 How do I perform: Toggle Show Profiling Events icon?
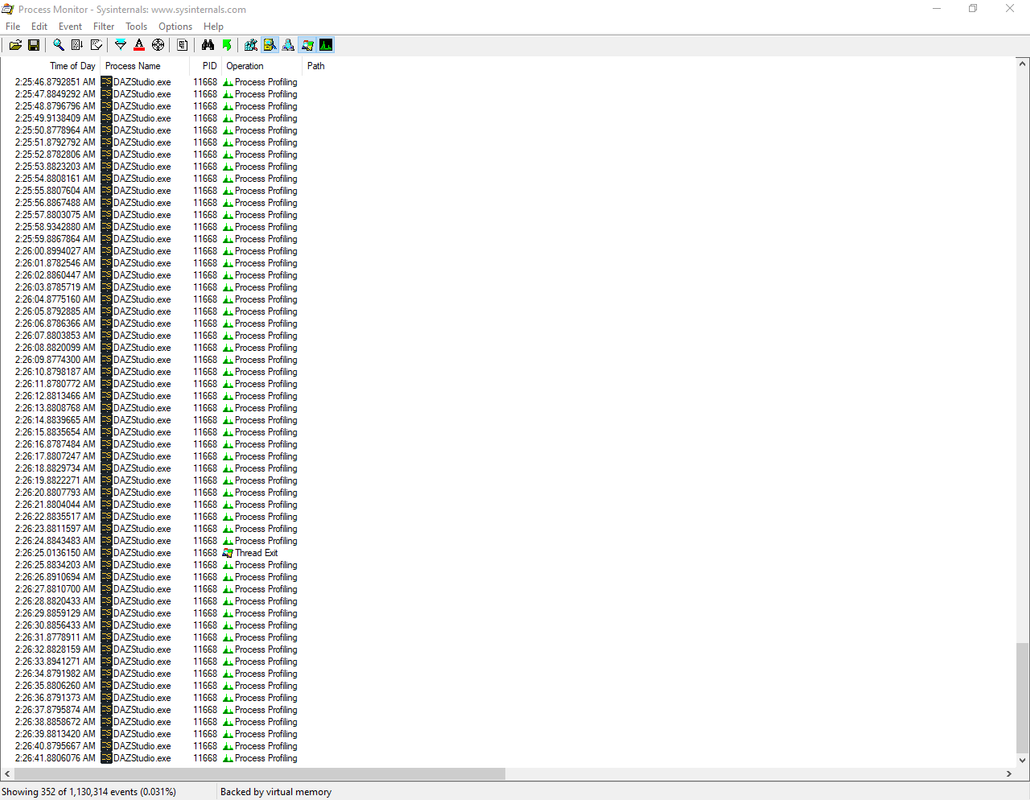click(x=326, y=45)
